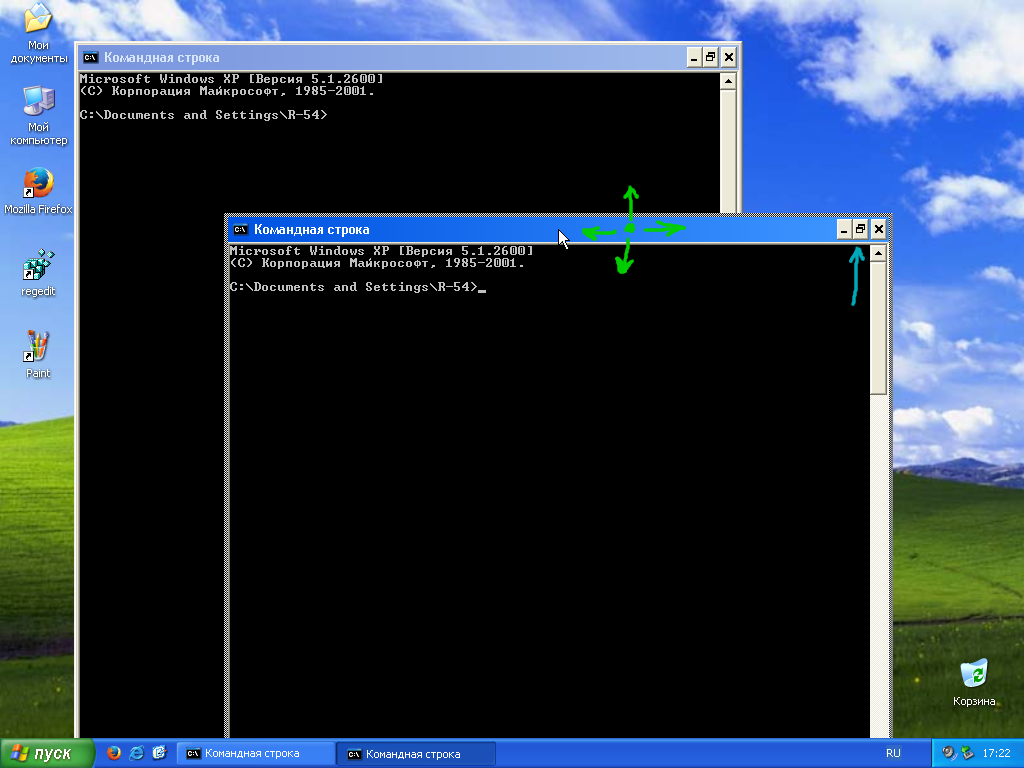
Task: Click the Mozilla Firefox desktop shortcut
Action: (38, 184)
